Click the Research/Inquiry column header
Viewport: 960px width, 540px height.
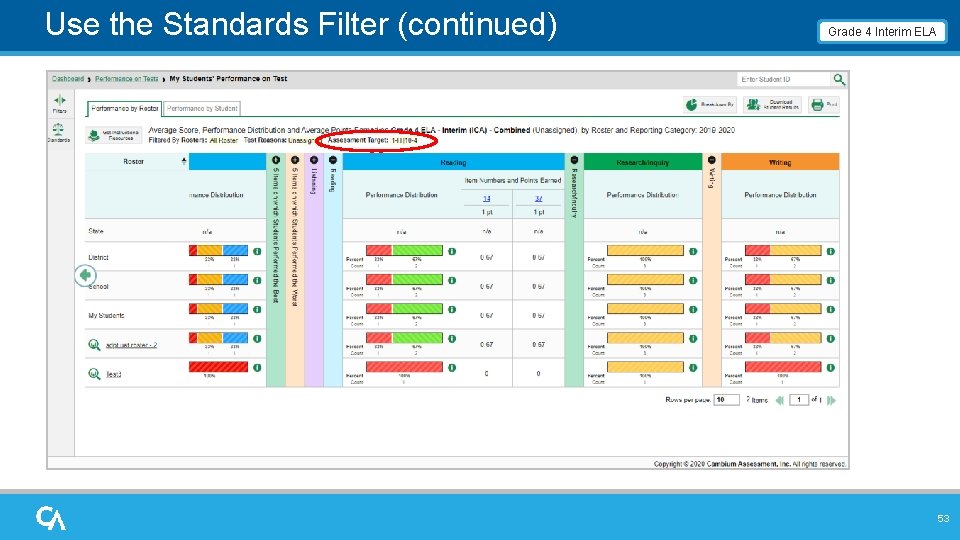pos(643,162)
